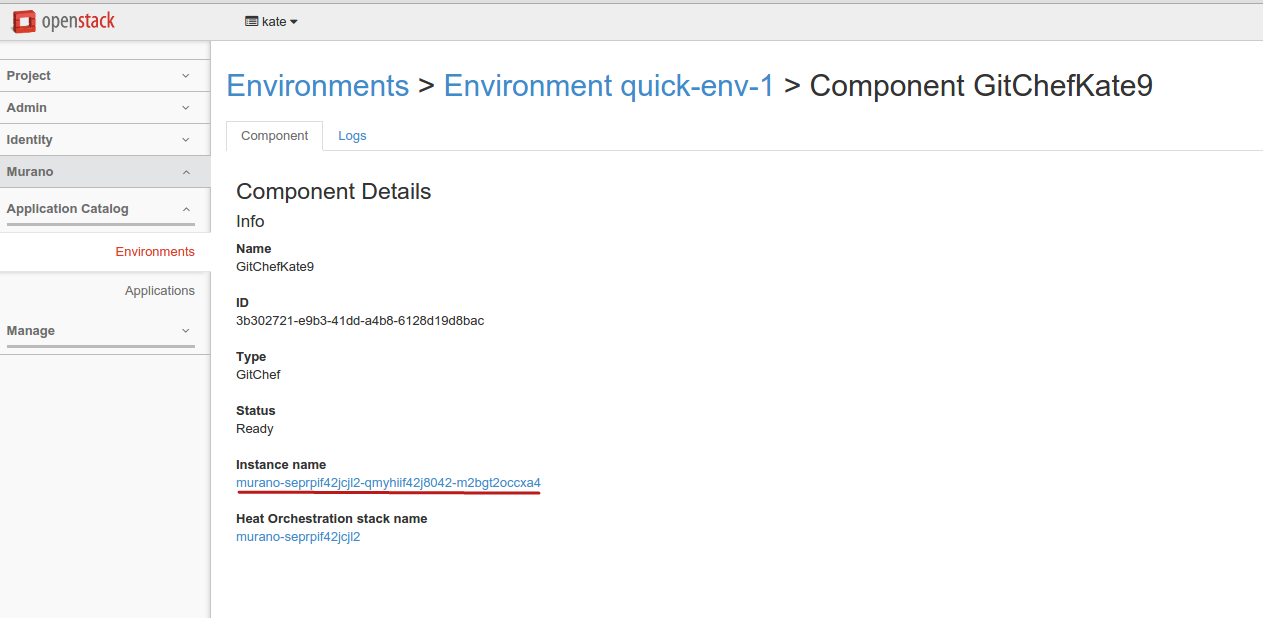
Task: Click the OpenStack logo icon
Action: tap(23, 21)
